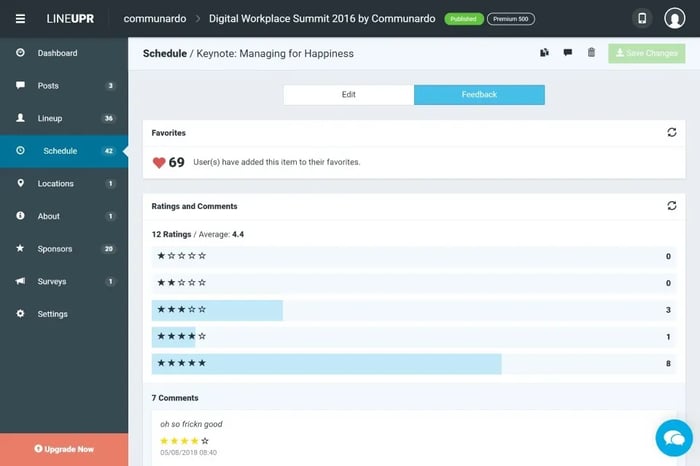Click the Posts speech bubble icon
This screenshot has width=700, height=466.
(x=20, y=85)
